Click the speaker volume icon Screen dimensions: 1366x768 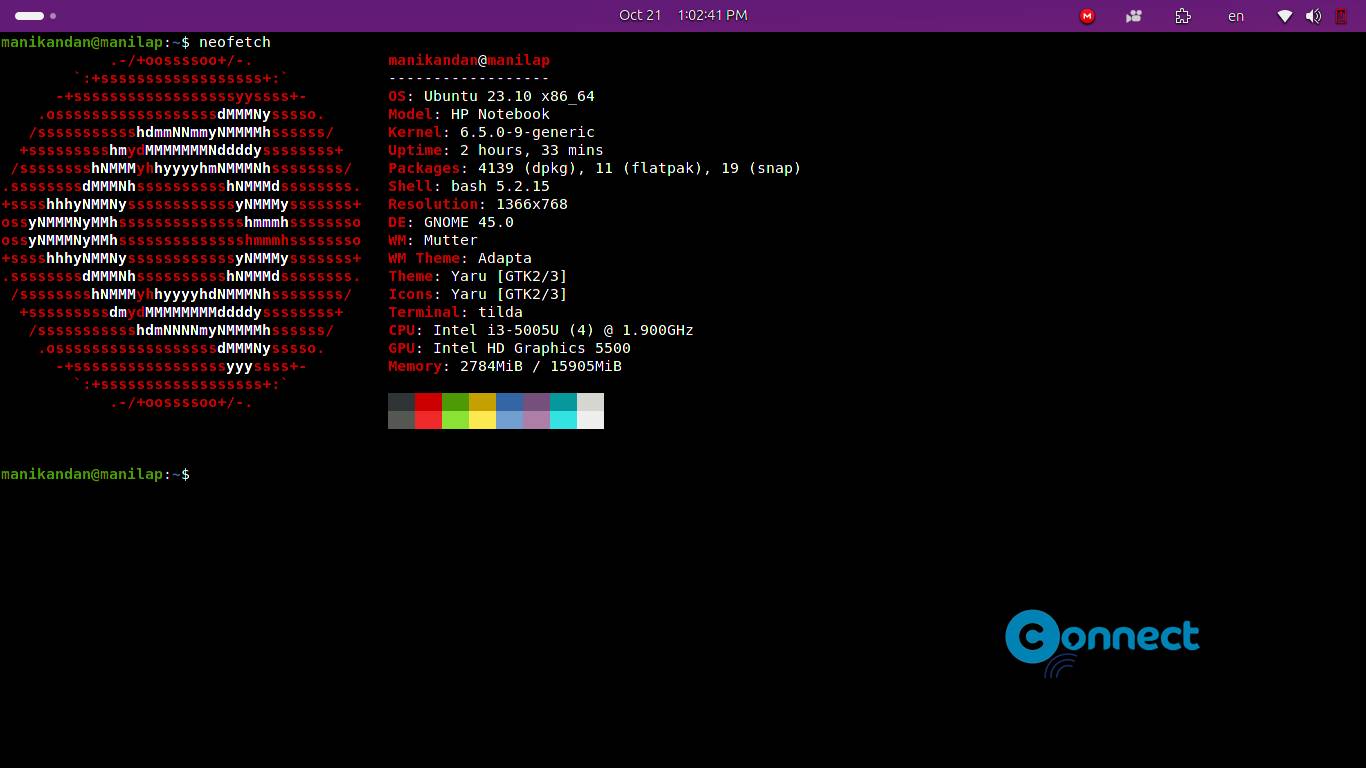point(1313,16)
